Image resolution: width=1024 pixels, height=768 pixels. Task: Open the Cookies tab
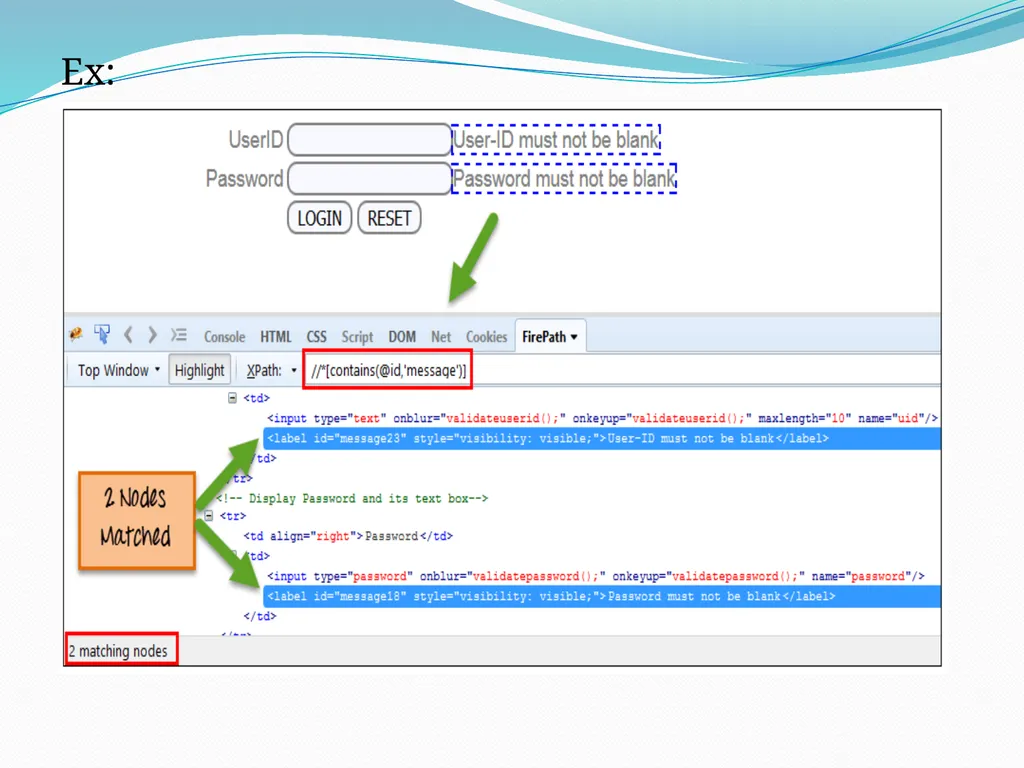click(487, 337)
